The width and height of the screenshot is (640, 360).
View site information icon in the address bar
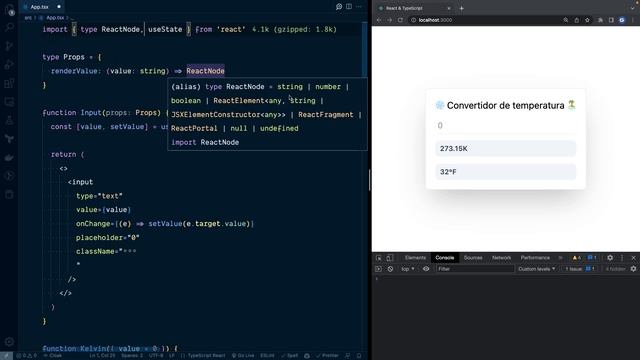[x=413, y=20]
